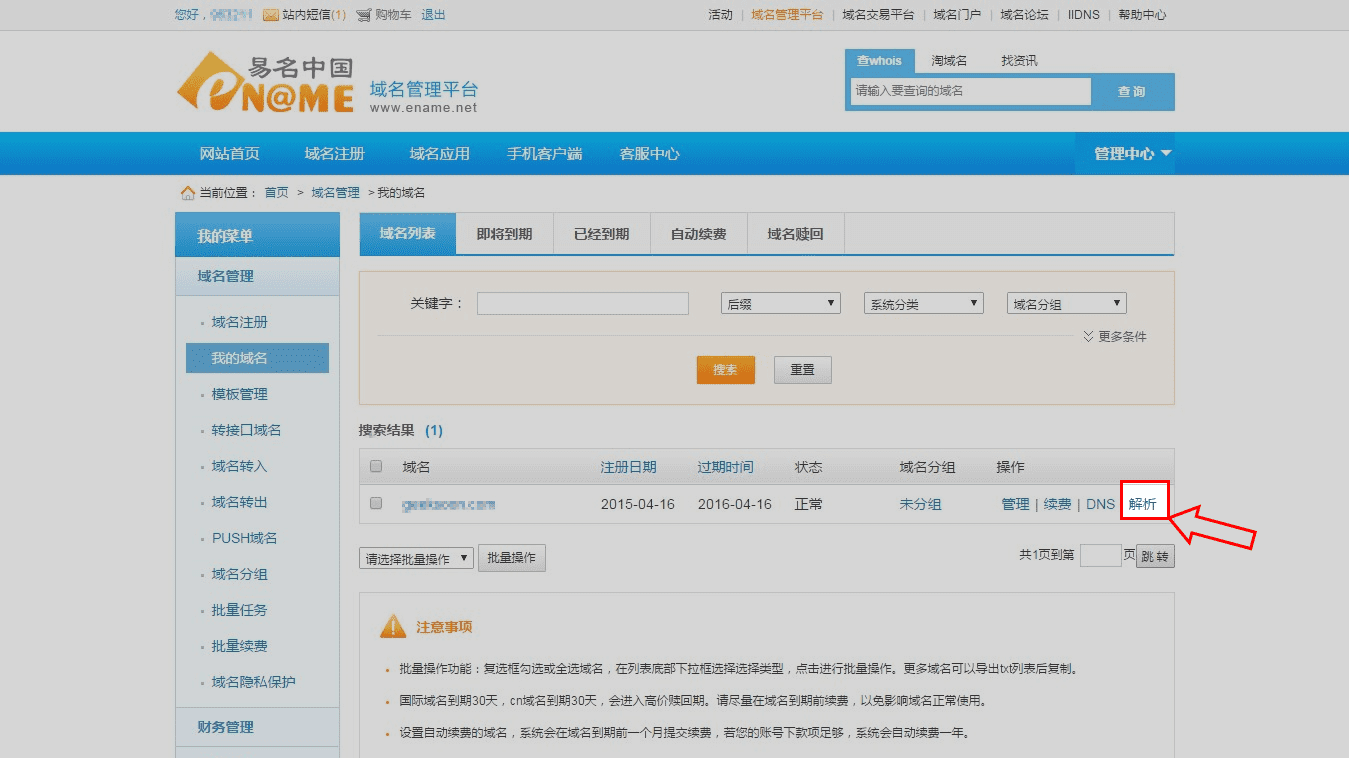1349x758 pixels.
Task: Click the DNS link in the domain row
Action: (1100, 504)
